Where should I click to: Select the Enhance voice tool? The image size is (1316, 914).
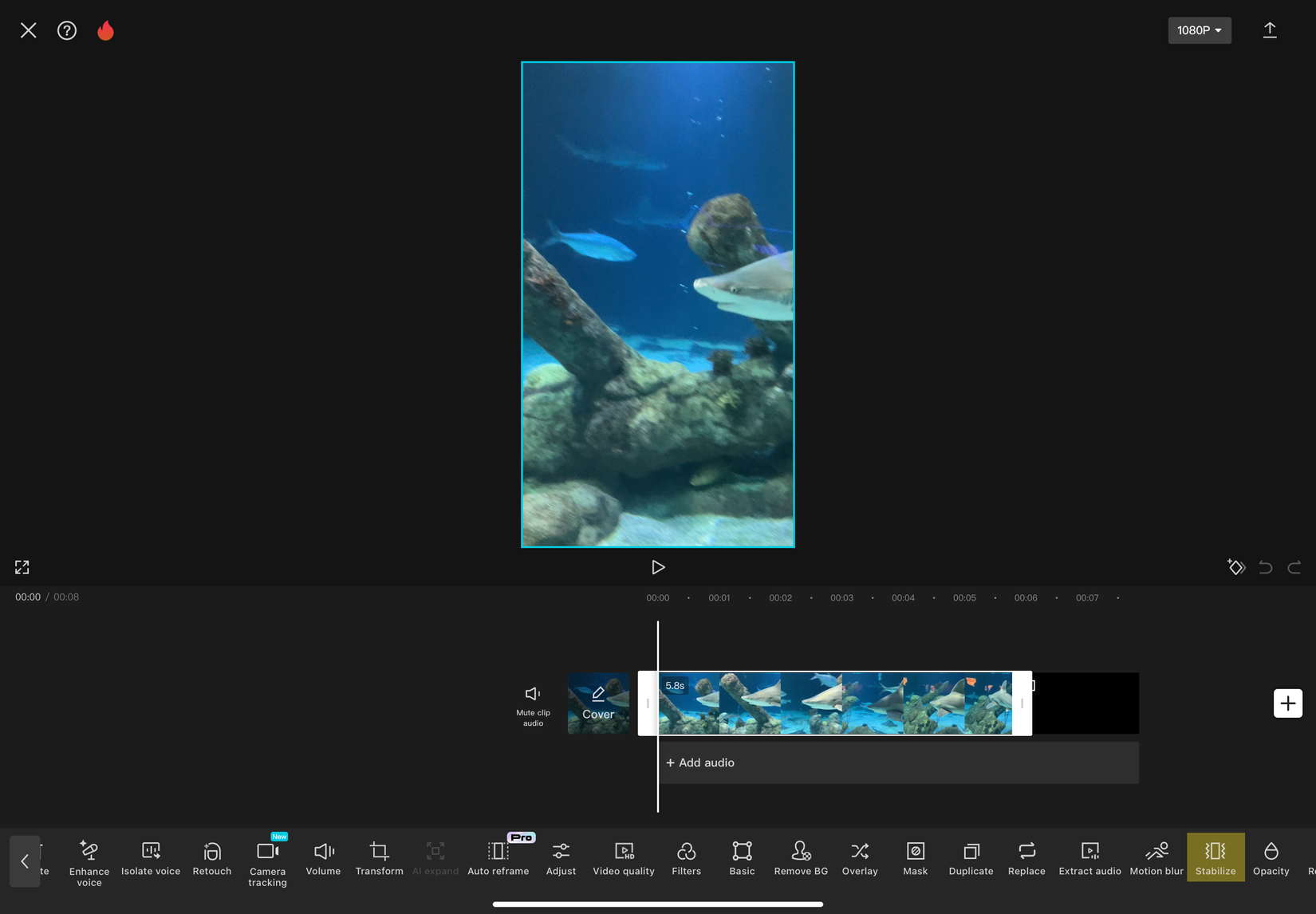point(89,861)
